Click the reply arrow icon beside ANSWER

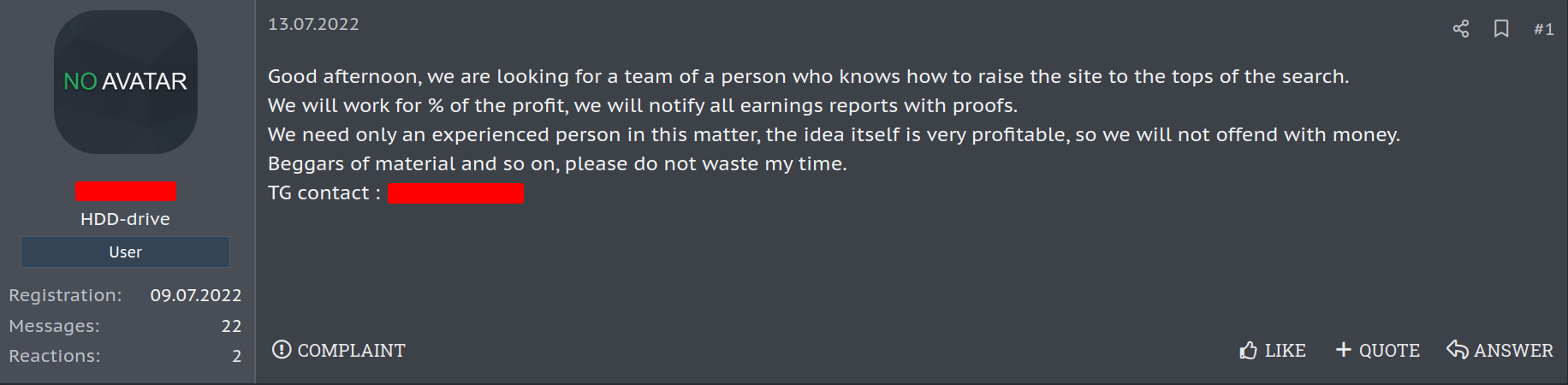point(1457,349)
